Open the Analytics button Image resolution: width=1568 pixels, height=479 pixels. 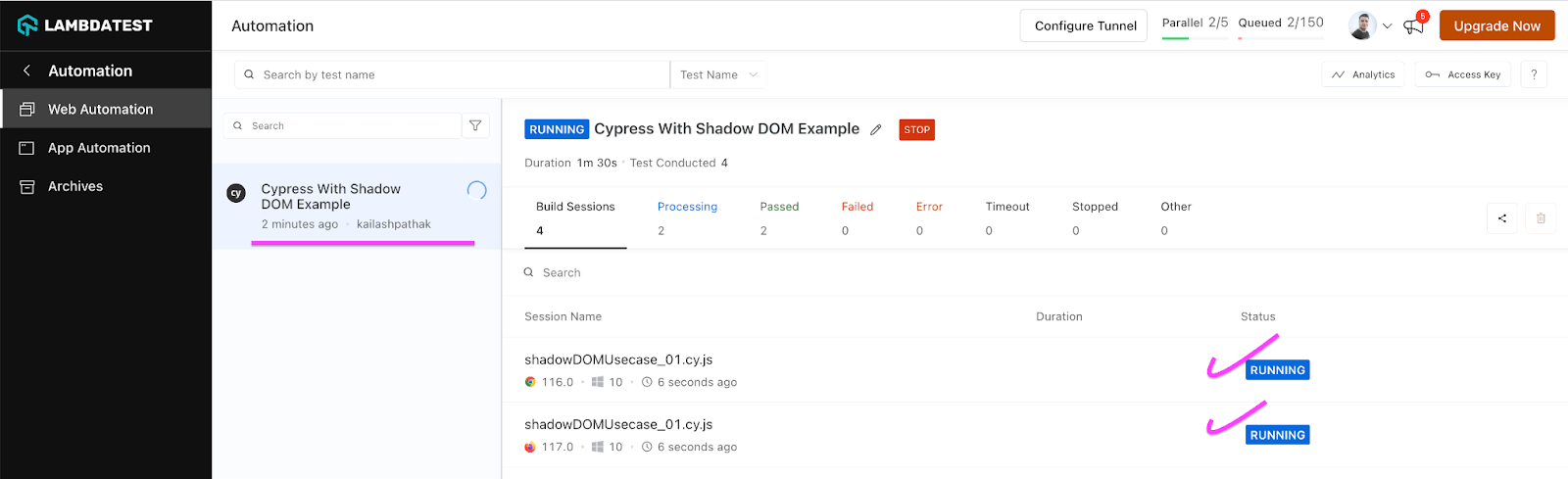pos(1363,74)
